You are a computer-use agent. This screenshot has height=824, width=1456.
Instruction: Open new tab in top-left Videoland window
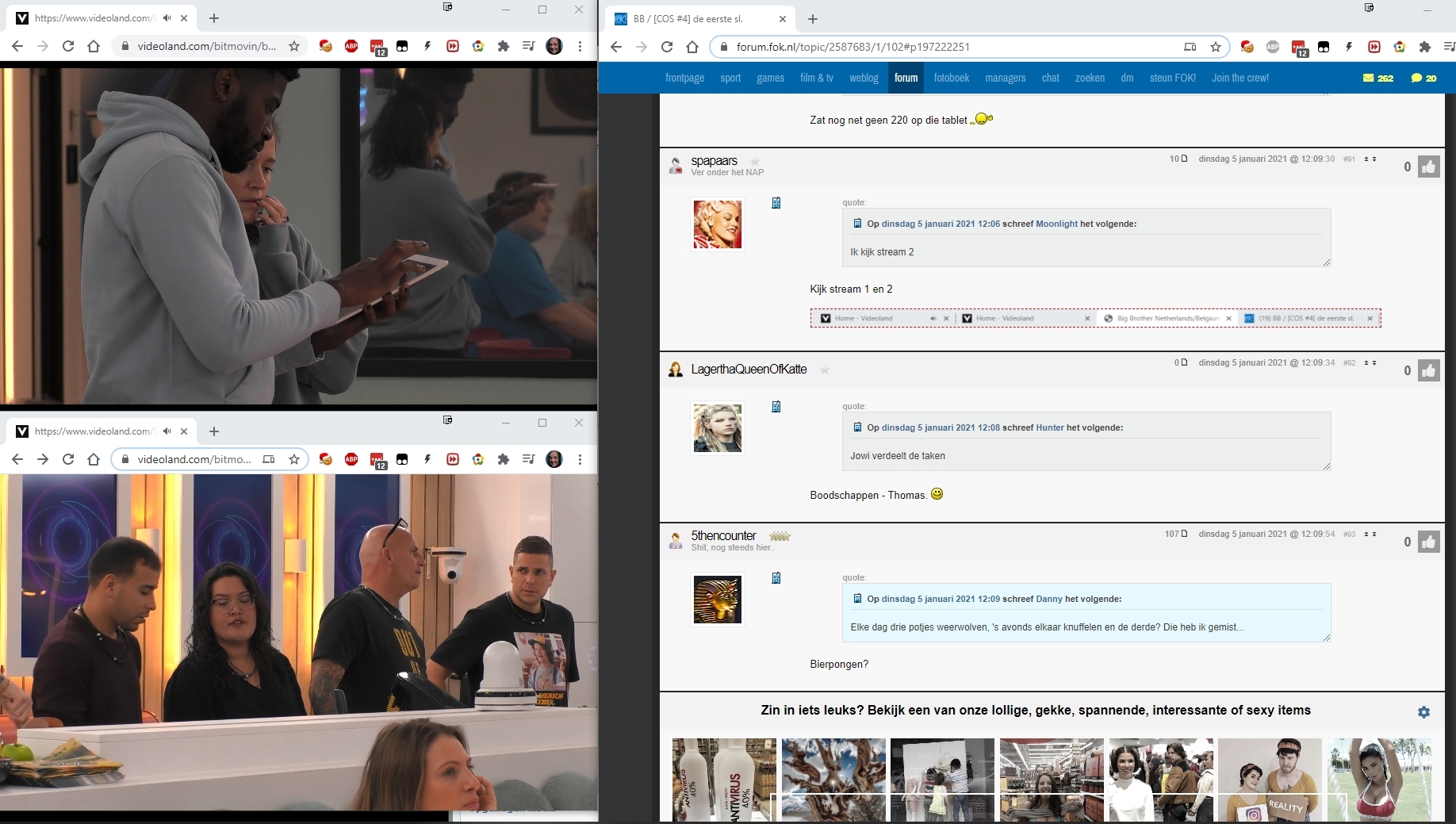[214, 17]
